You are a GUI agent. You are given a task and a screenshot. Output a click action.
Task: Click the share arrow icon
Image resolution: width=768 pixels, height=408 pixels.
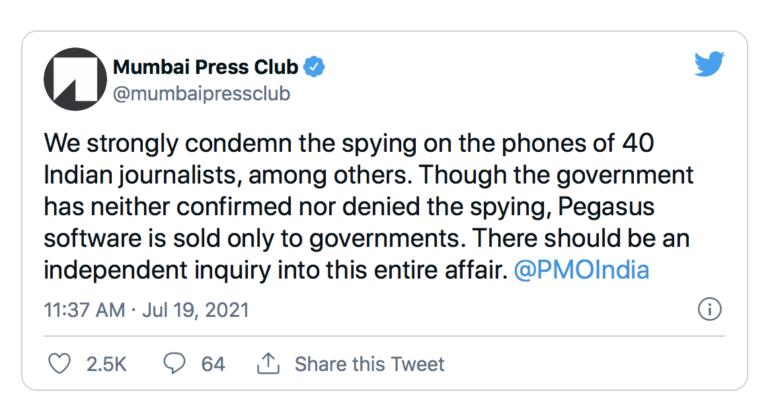tap(267, 363)
